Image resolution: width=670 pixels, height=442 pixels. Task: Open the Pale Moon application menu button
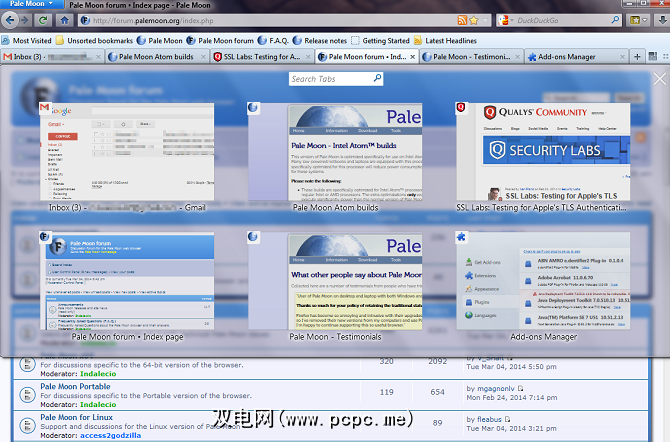(x=32, y=4)
